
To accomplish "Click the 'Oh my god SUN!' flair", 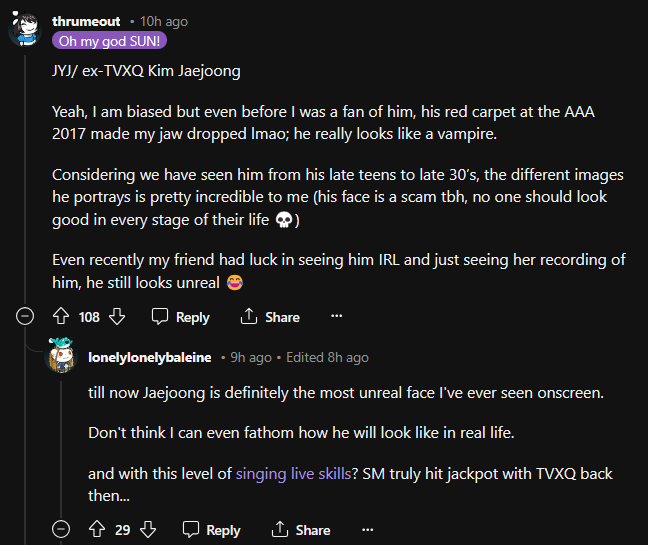I will point(112,41).
